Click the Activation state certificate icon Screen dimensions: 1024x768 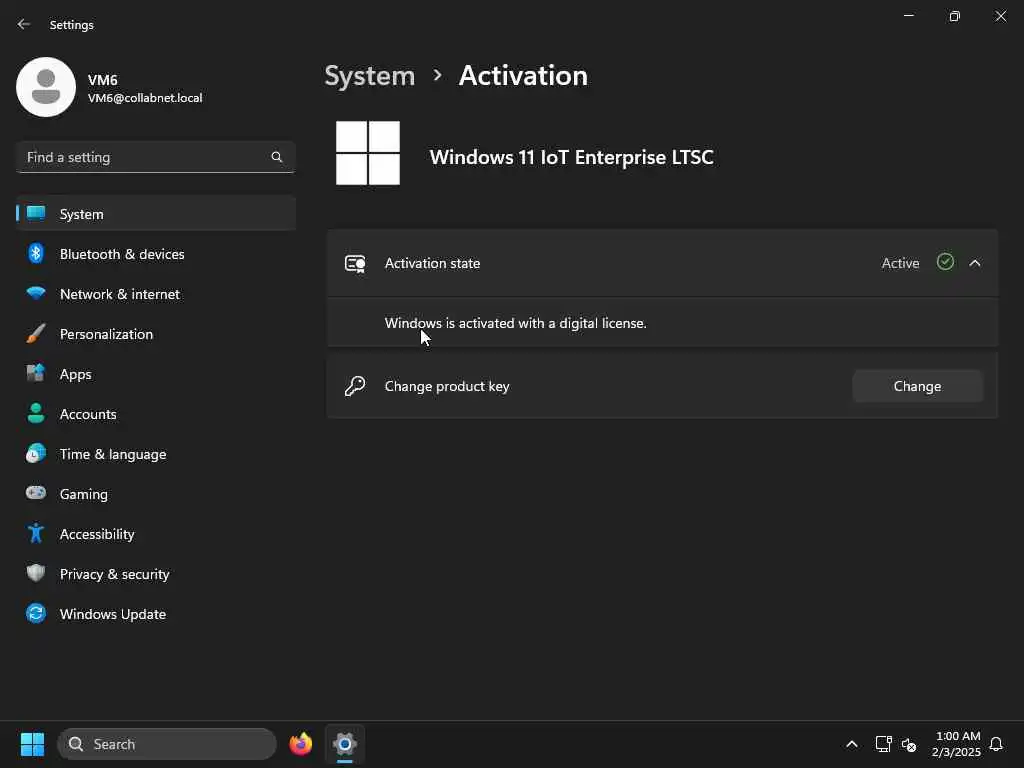coord(355,263)
